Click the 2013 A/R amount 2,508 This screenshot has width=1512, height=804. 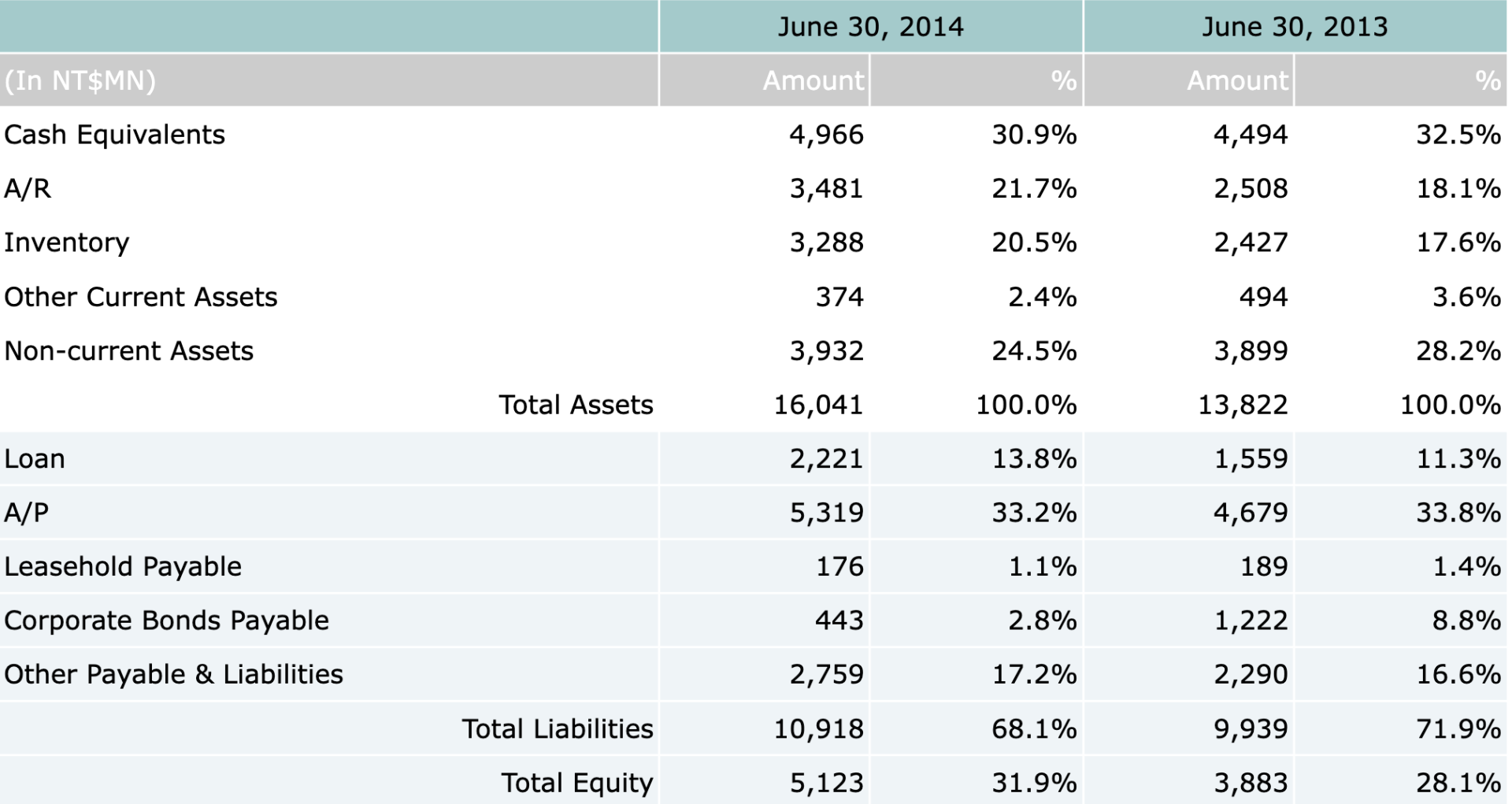tap(1251, 189)
